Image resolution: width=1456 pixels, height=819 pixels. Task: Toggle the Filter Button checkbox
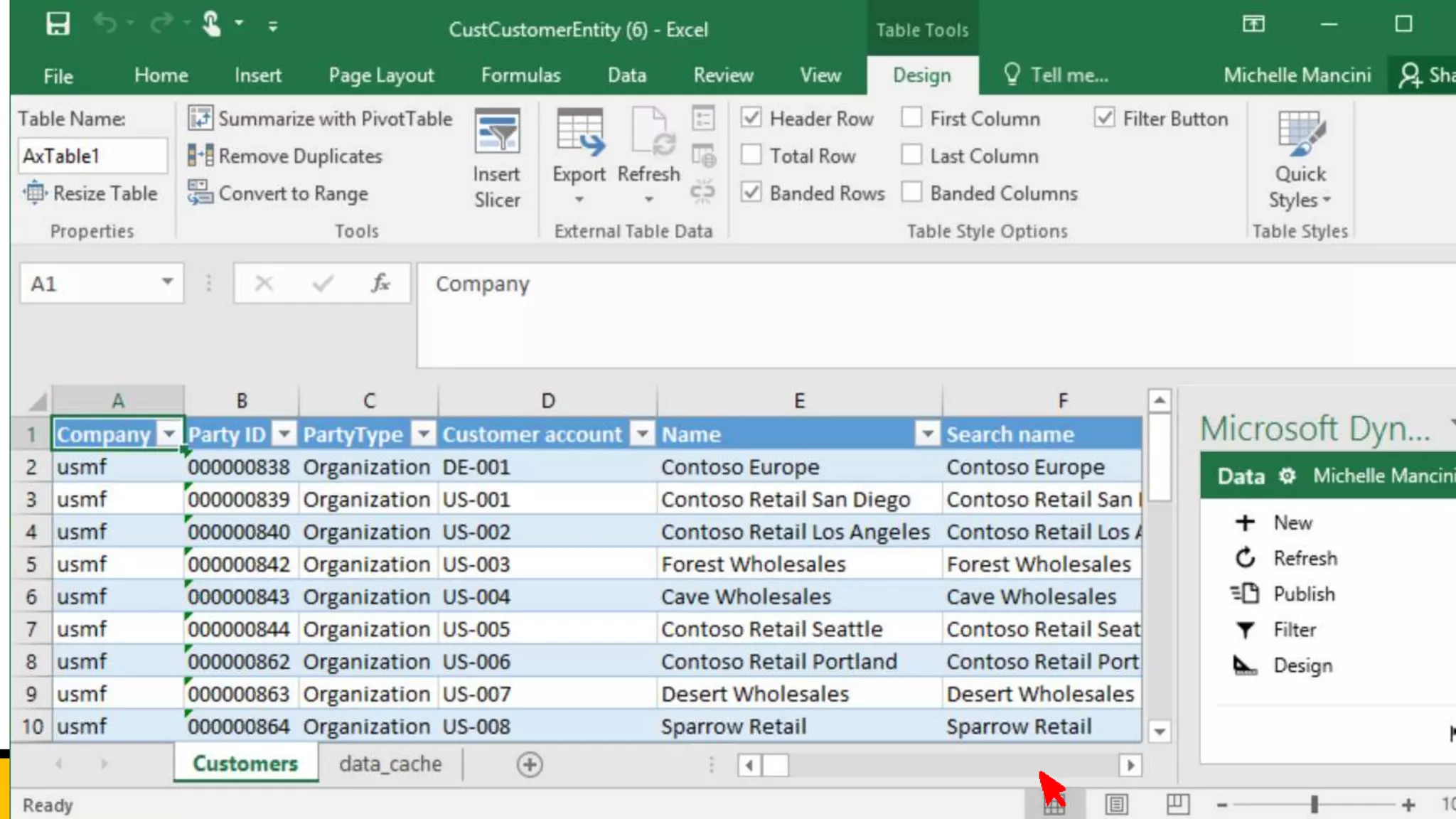coord(1105,118)
